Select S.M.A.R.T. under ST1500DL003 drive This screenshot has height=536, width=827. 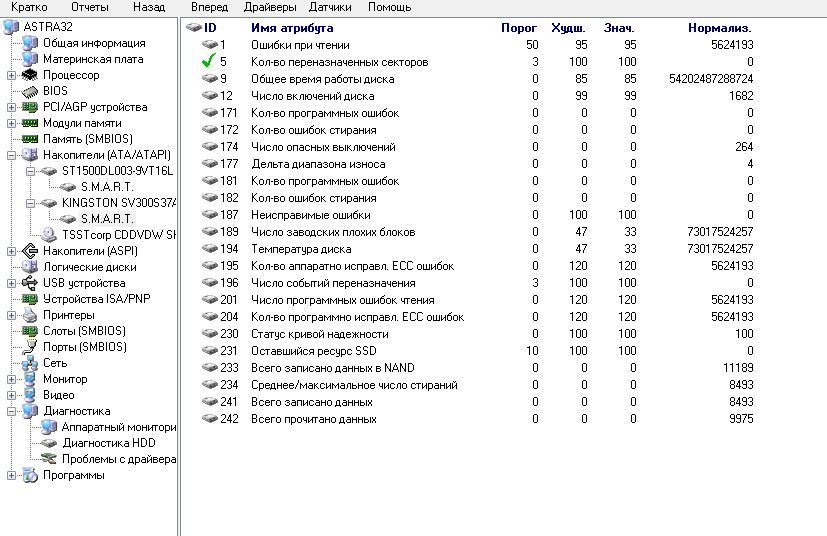(x=107, y=187)
